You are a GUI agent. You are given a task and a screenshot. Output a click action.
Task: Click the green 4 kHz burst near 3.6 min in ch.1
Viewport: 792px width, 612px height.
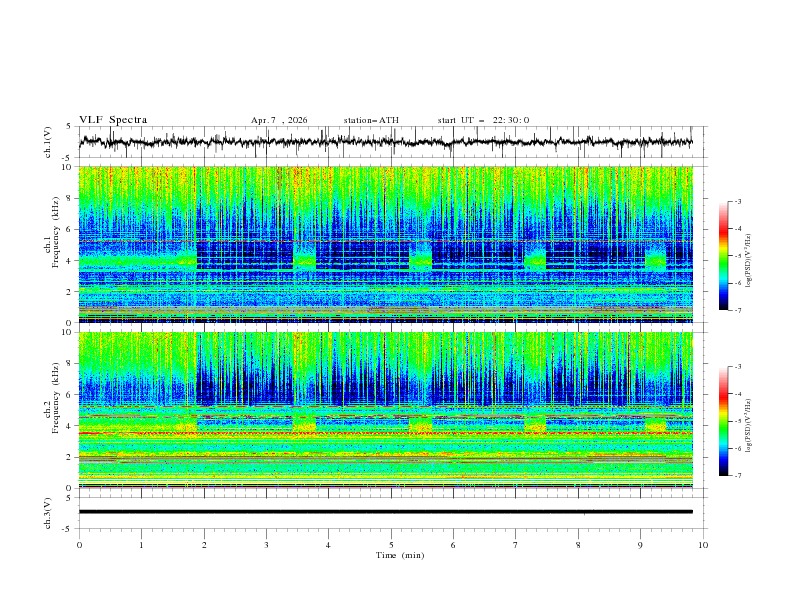pos(305,258)
